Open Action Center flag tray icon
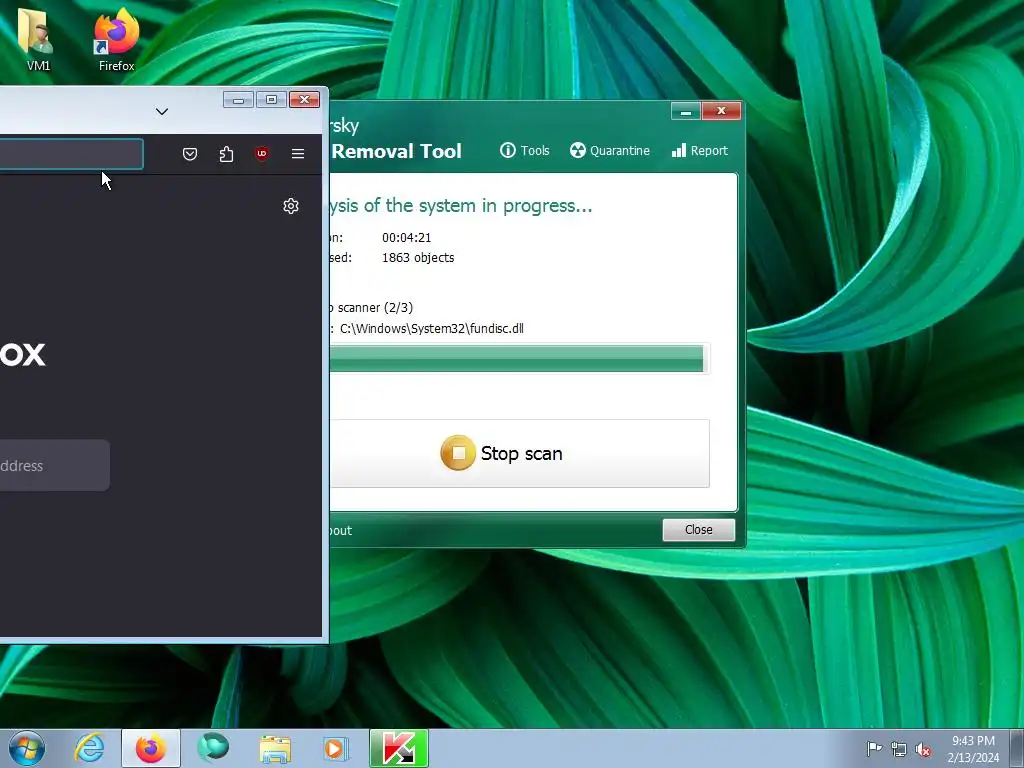Screen dimensions: 1024x768 pyautogui.click(x=874, y=749)
